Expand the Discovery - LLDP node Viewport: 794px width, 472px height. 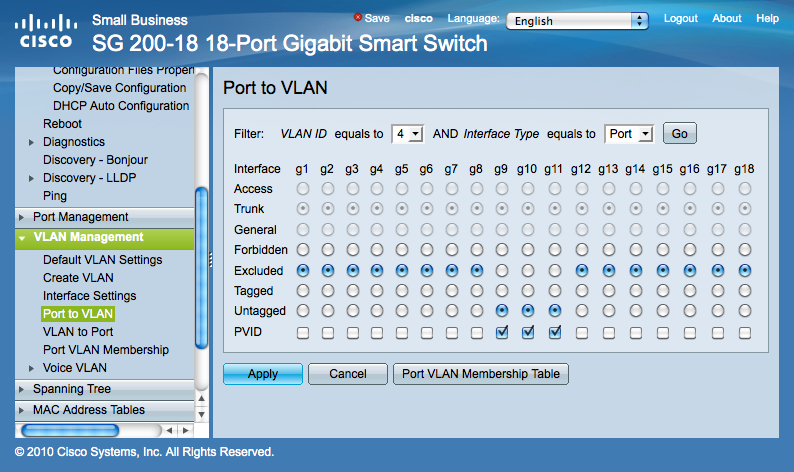[31, 178]
